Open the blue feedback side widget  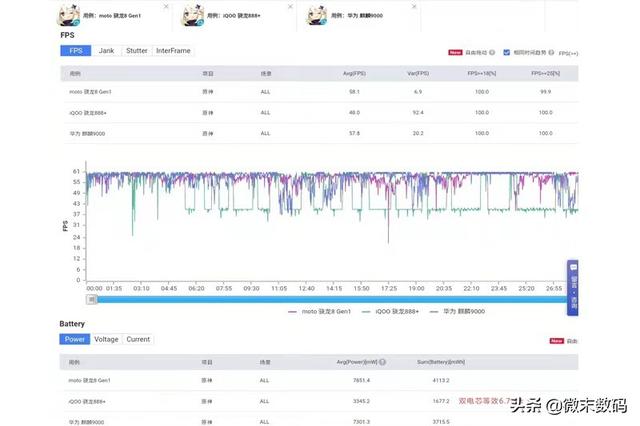click(573, 285)
